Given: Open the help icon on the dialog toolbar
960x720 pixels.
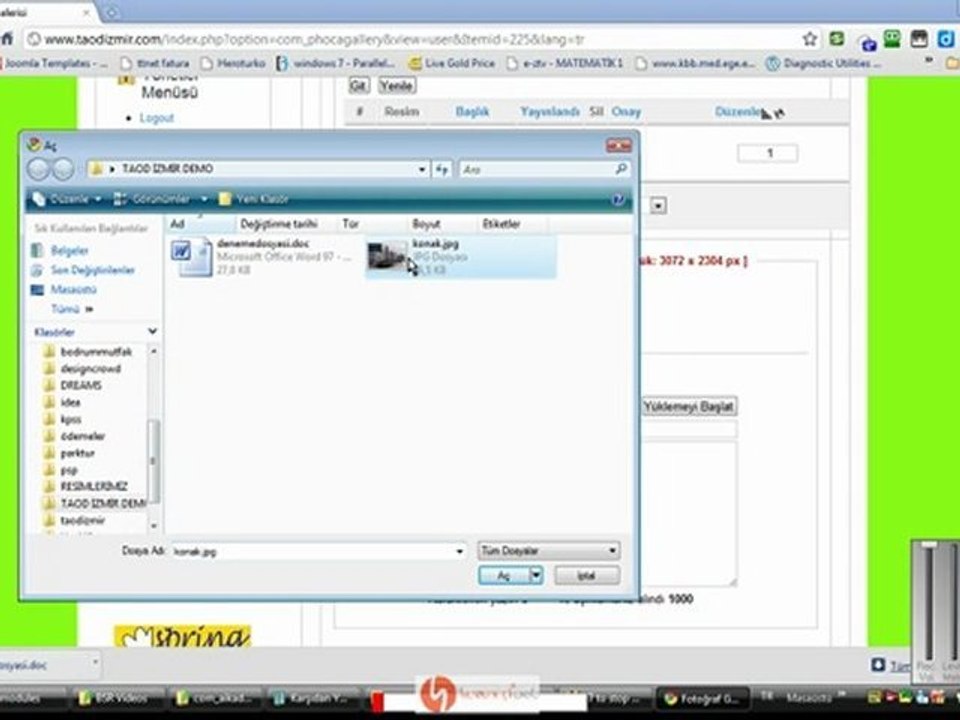Looking at the screenshot, I should [618, 199].
